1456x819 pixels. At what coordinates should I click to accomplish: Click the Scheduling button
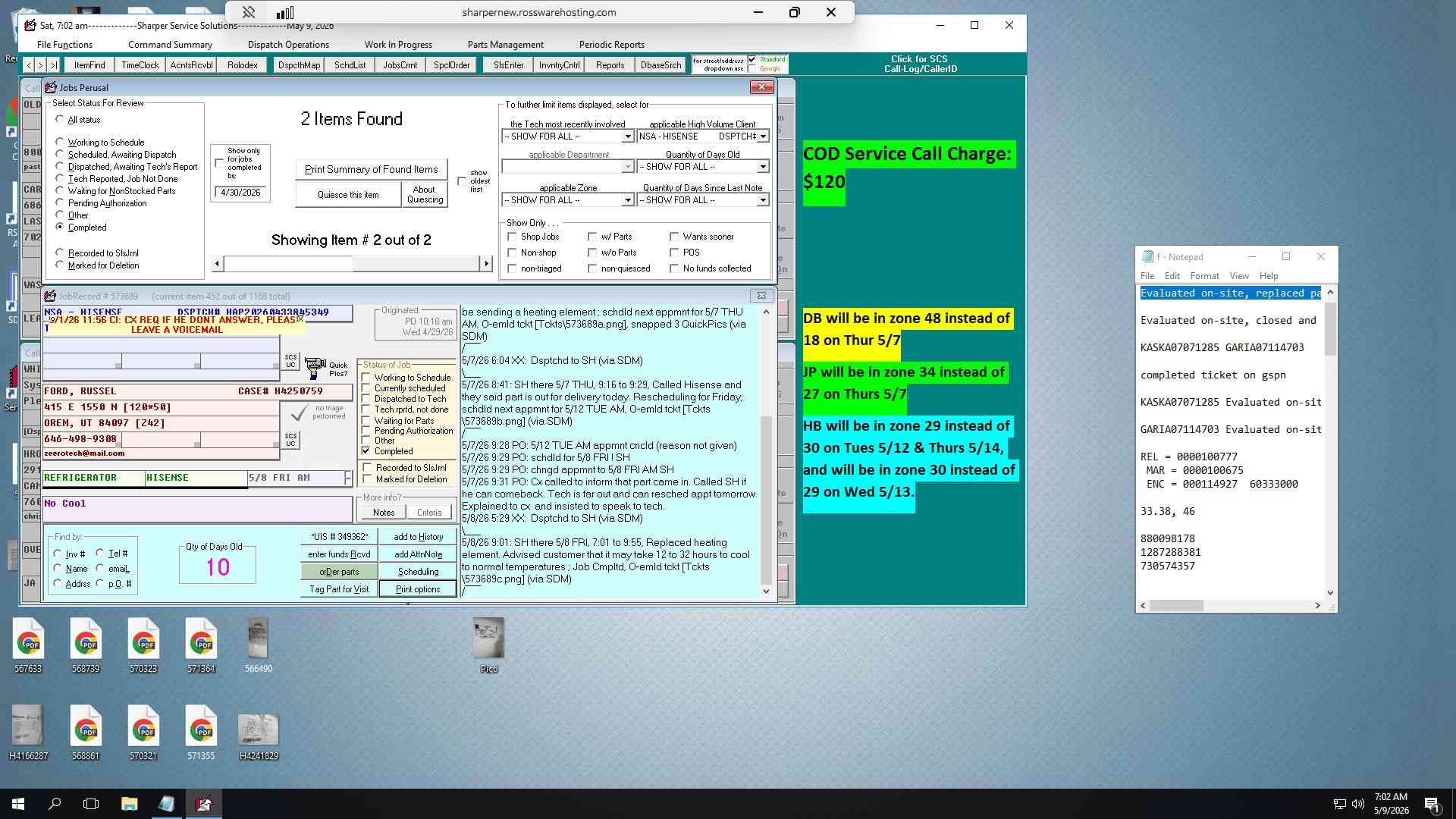click(x=418, y=572)
